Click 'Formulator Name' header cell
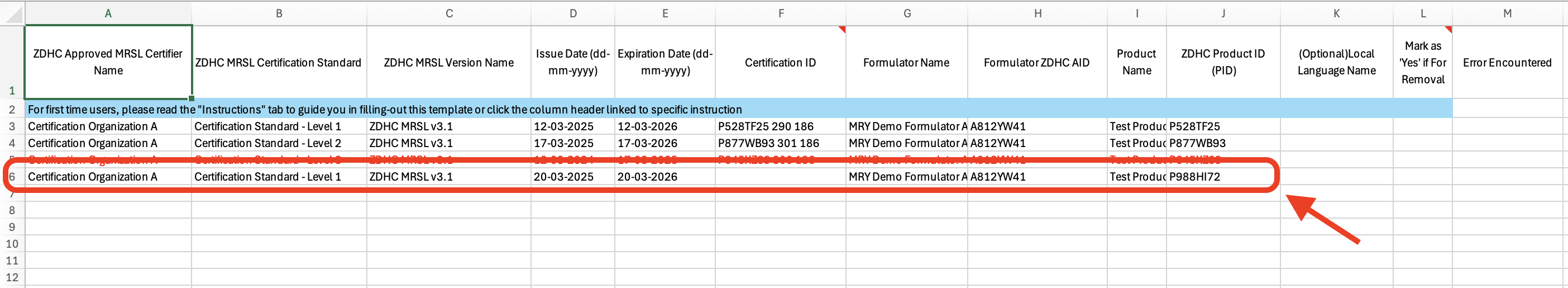The height and width of the screenshot is (288, 1568). 906,62
